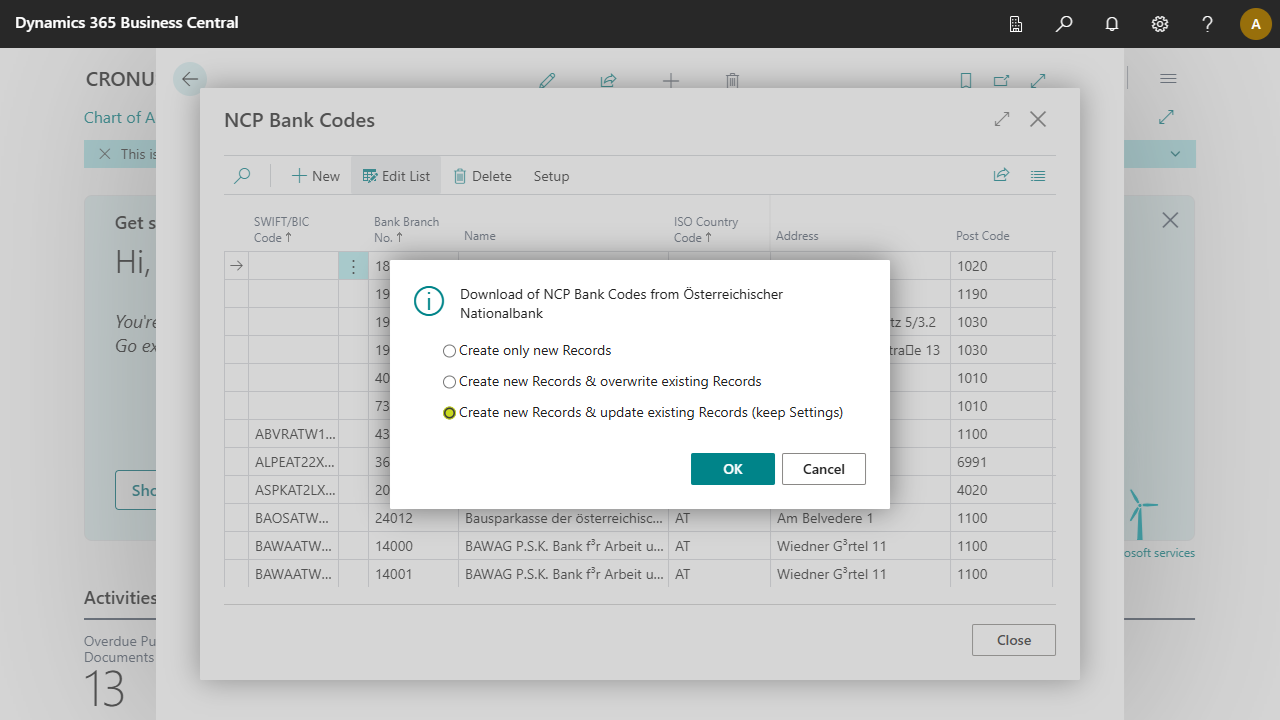Screen dimensions: 1280x720
Task: Expand NCP Bank Codes window to full size
Action: pos(1002,119)
